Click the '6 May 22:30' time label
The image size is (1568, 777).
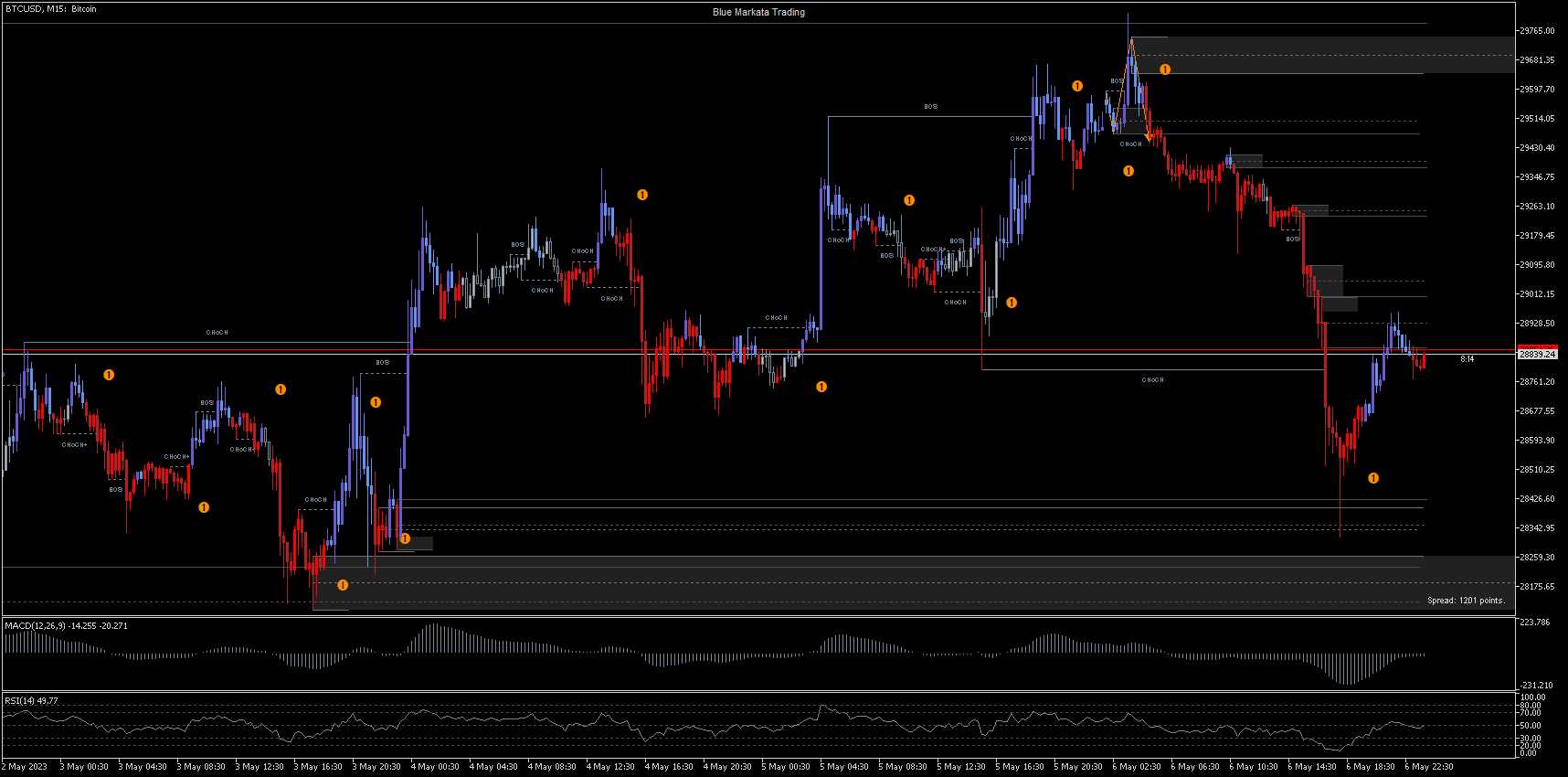coord(1429,767)
